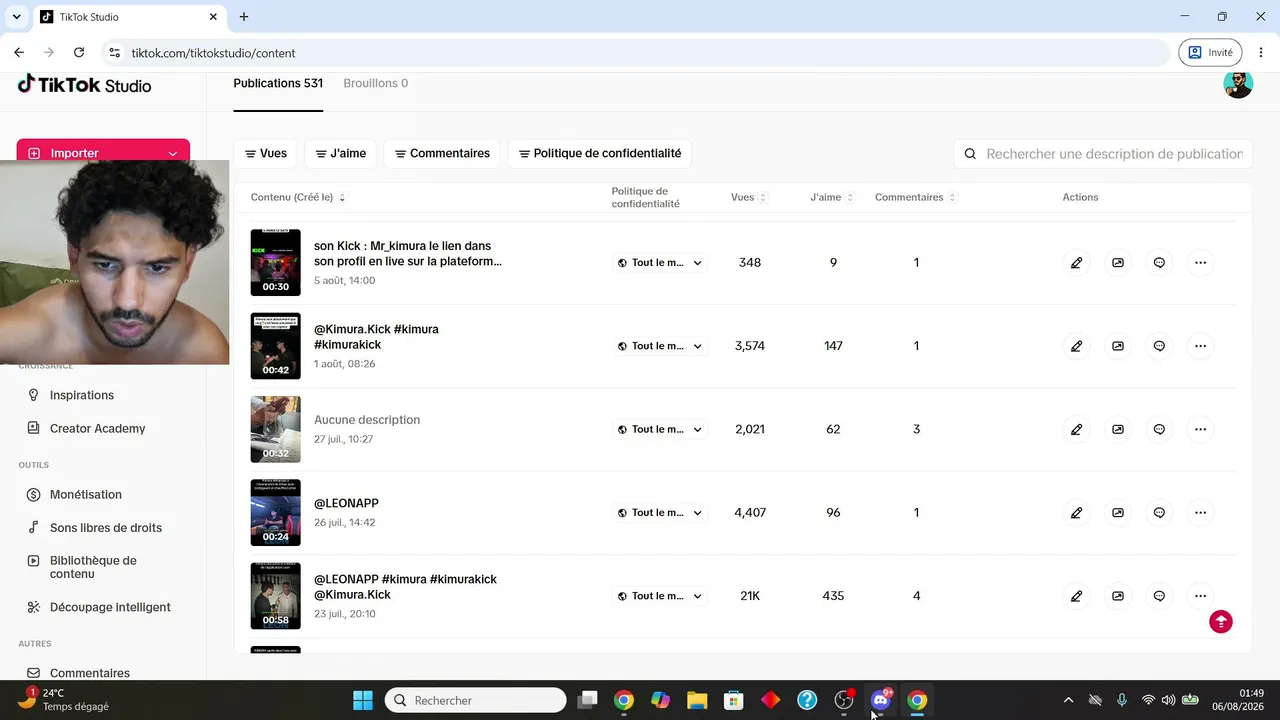Open the taskbar volume control

pyautogui.click(x=1168, y=700)
